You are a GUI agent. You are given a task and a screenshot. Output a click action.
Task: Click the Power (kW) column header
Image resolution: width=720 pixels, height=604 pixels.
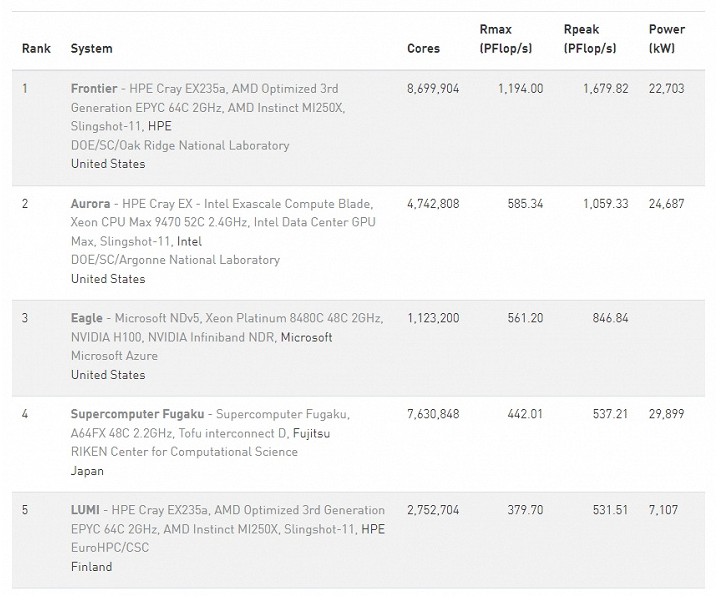click(667, 39)
